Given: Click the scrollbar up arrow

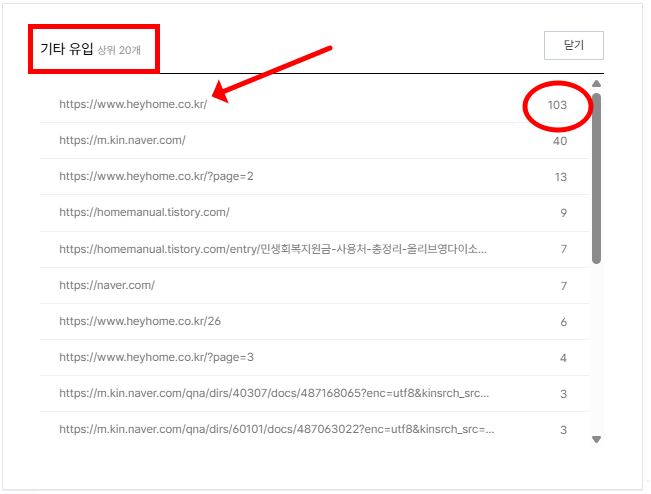Looking at the screenshot, I should [596, 84].
